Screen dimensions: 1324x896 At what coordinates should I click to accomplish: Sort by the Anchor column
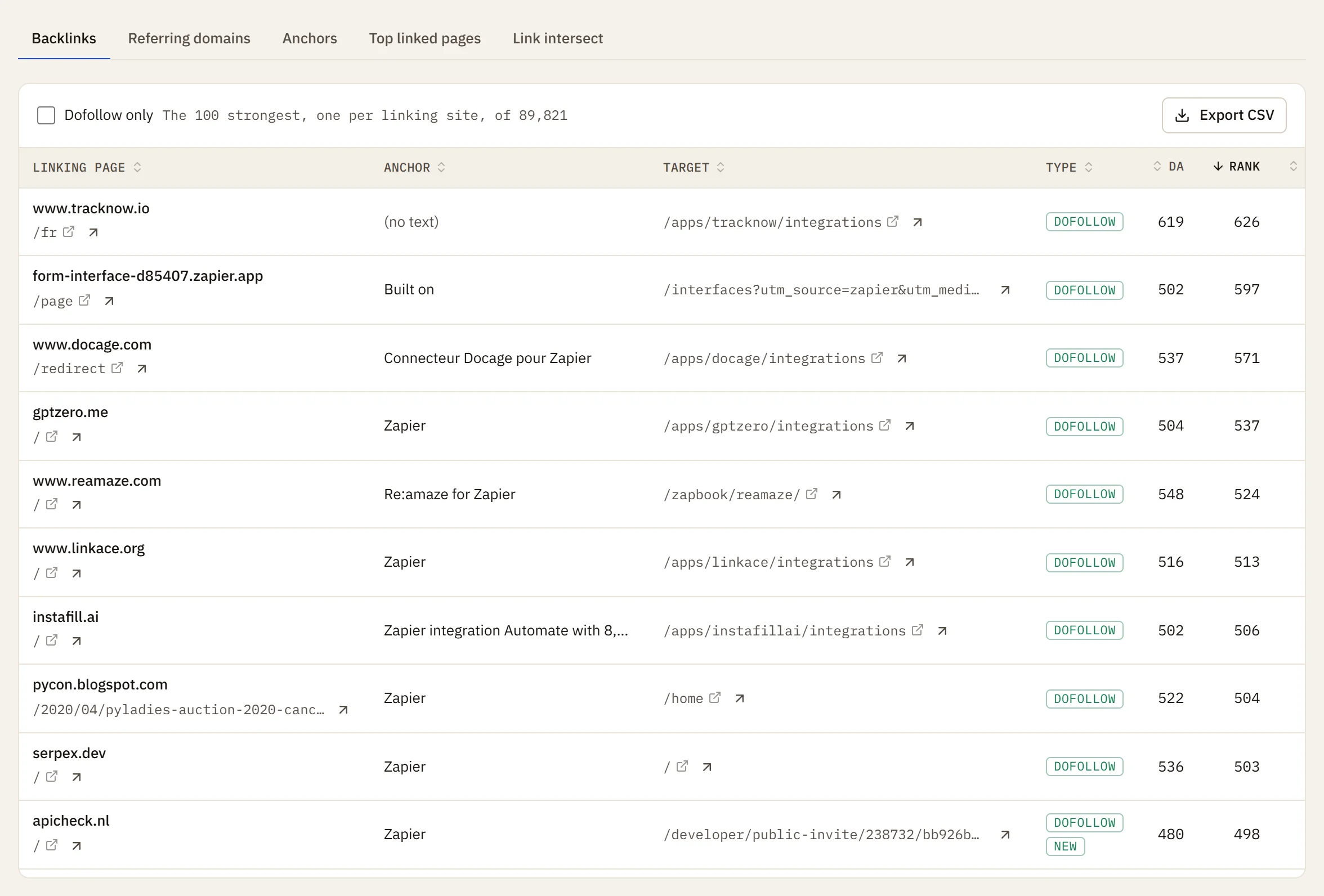414,168
